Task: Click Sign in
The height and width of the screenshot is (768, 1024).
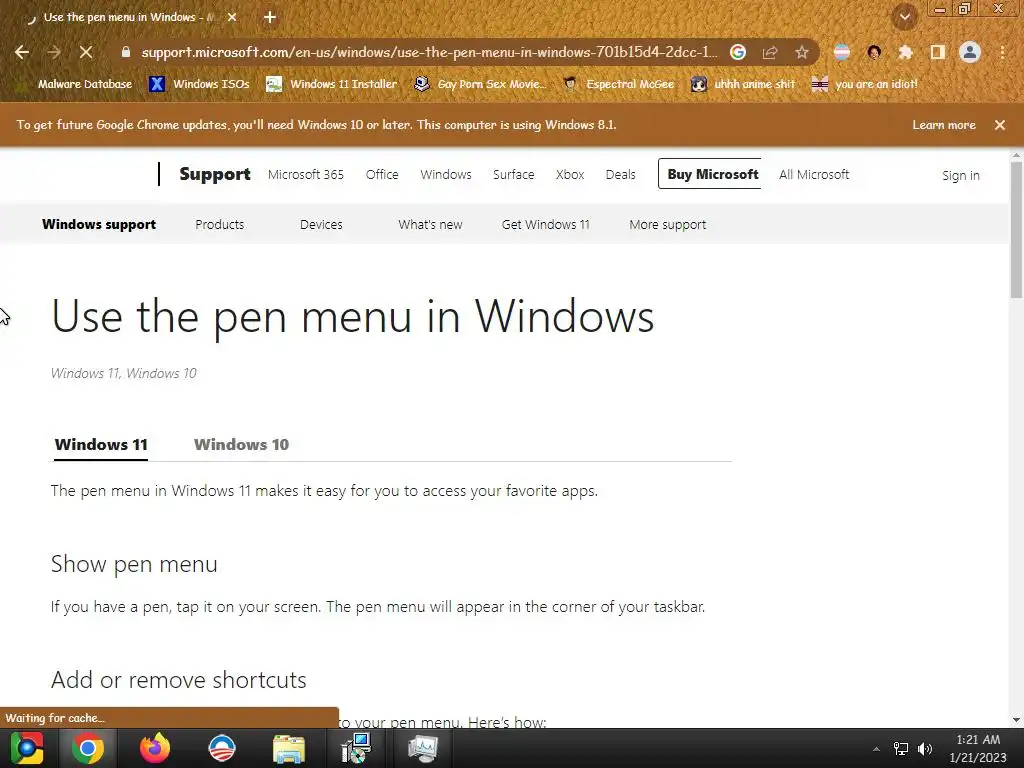Action: coord(961,175)
